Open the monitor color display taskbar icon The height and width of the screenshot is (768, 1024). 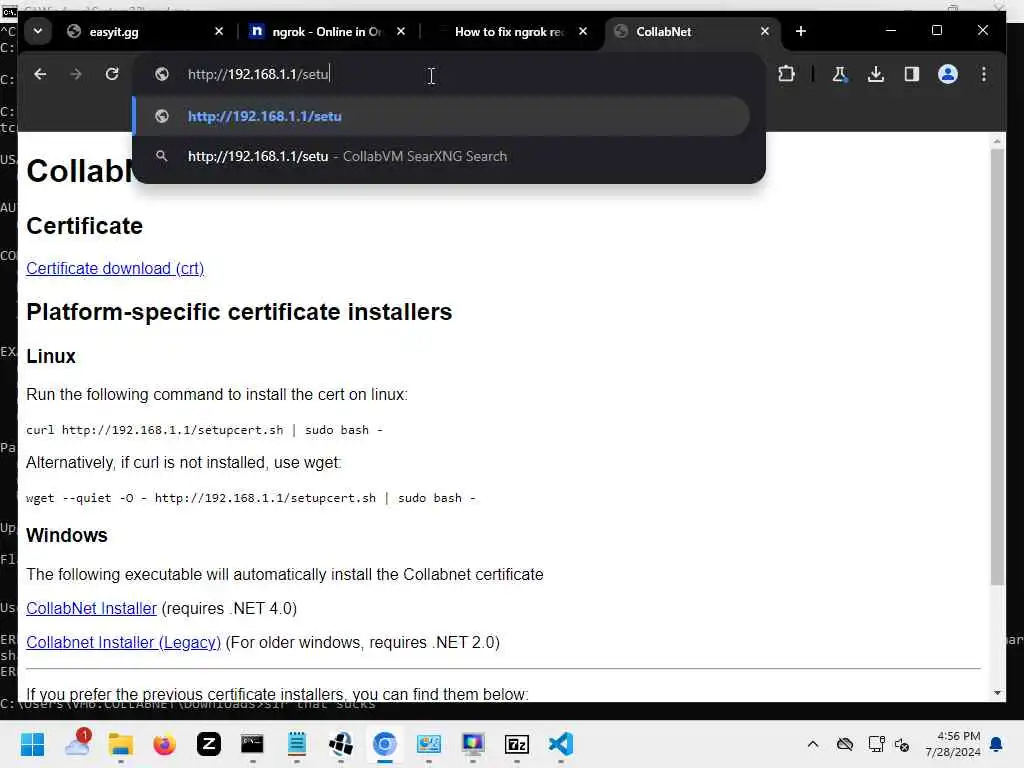tap(473, 744)
